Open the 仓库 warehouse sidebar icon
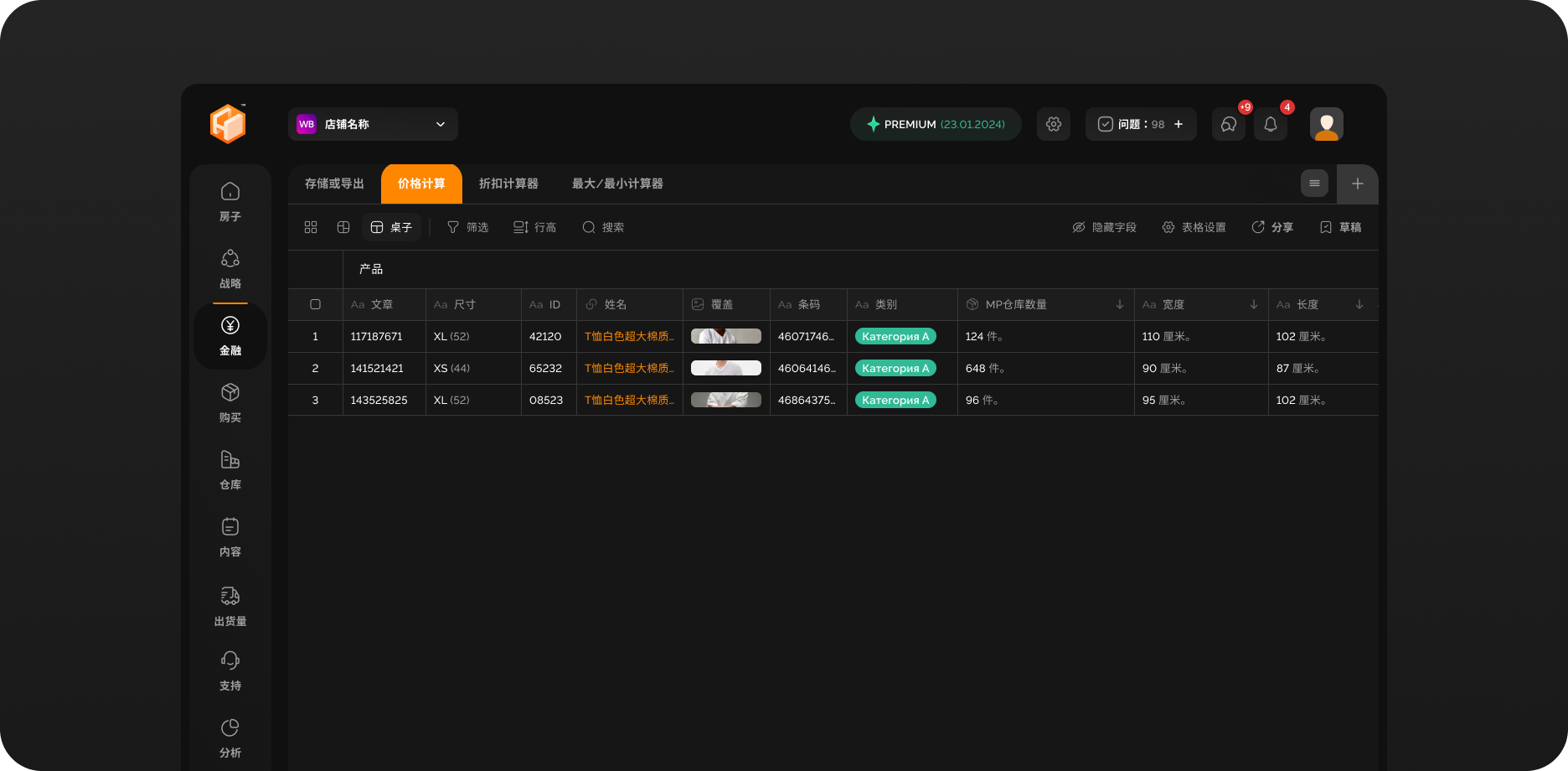1568x771 pixels. pyautogui.click(x=230, y=460)
